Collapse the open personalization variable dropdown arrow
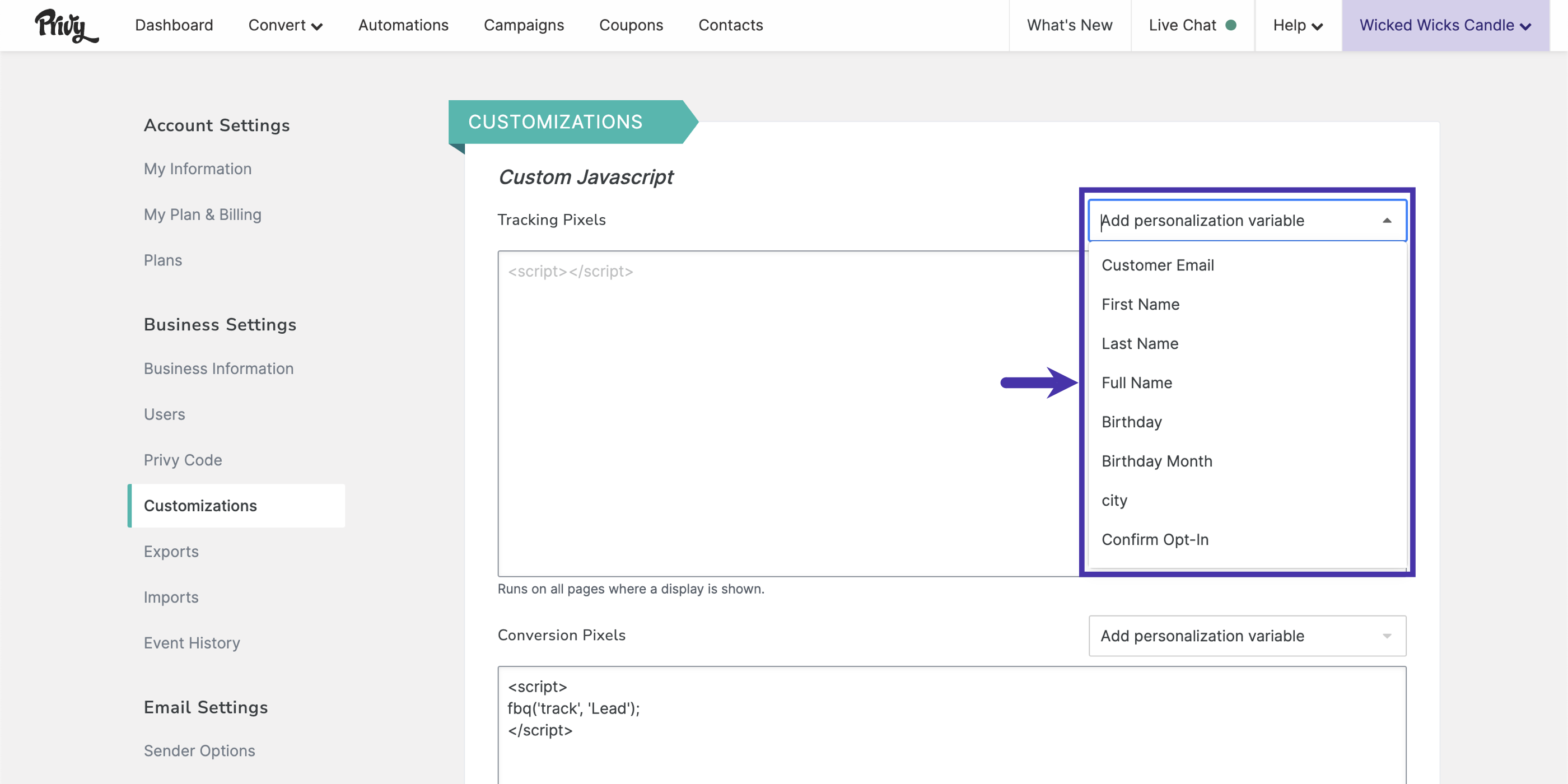 (1387, 220)
